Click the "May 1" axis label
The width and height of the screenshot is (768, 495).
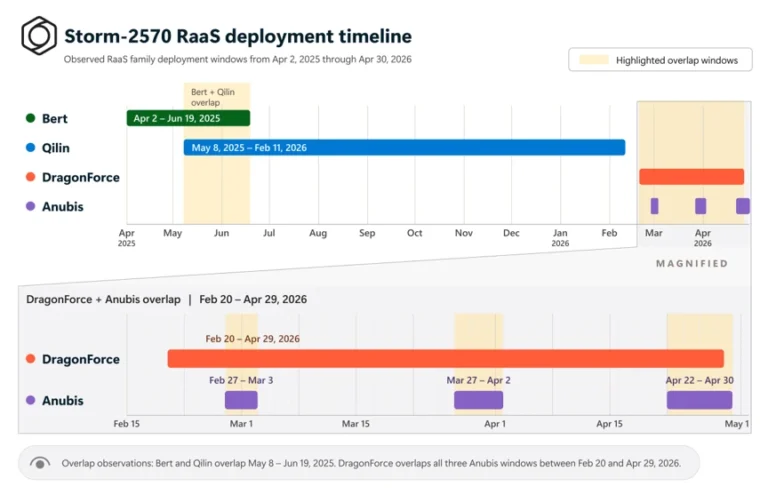pyautogui.click(x=737, y=424)
